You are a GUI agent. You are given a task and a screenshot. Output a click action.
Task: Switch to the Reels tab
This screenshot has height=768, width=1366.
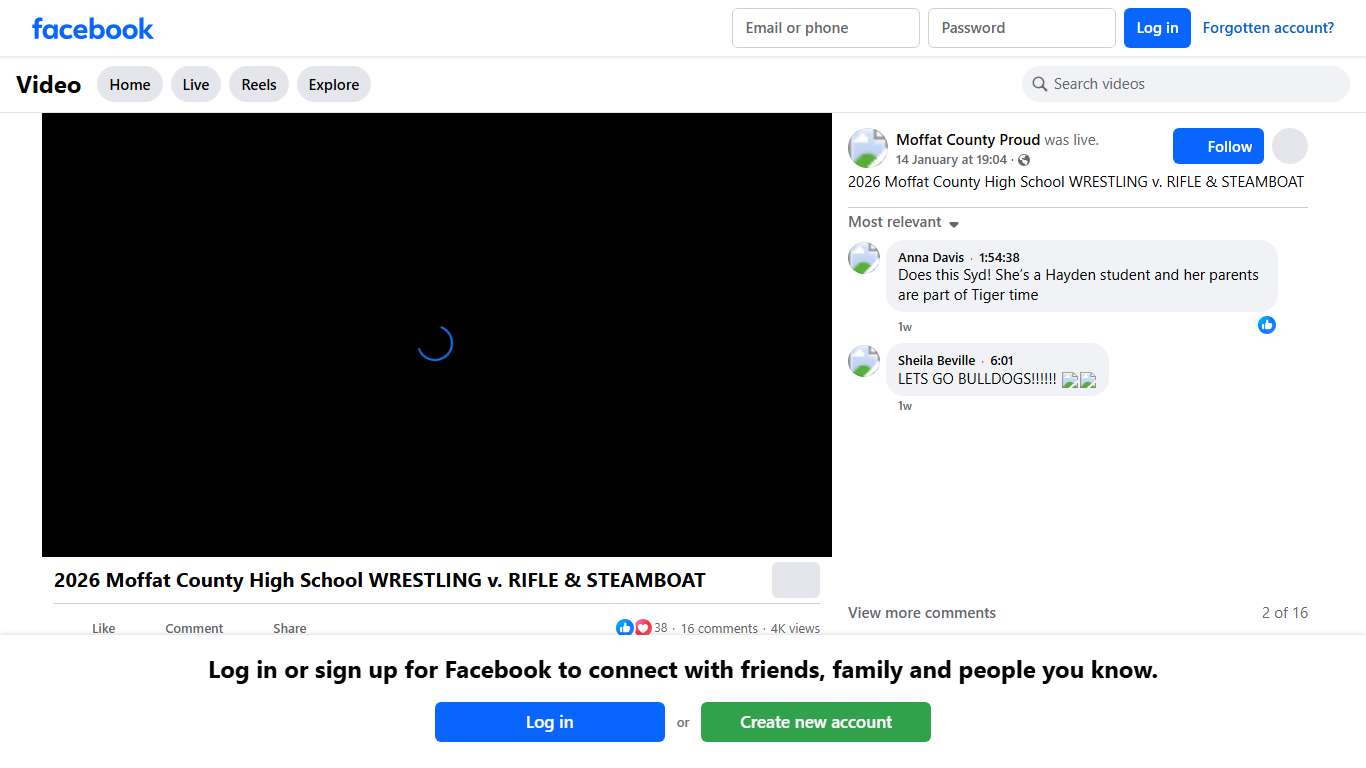[x=258, y=84]
